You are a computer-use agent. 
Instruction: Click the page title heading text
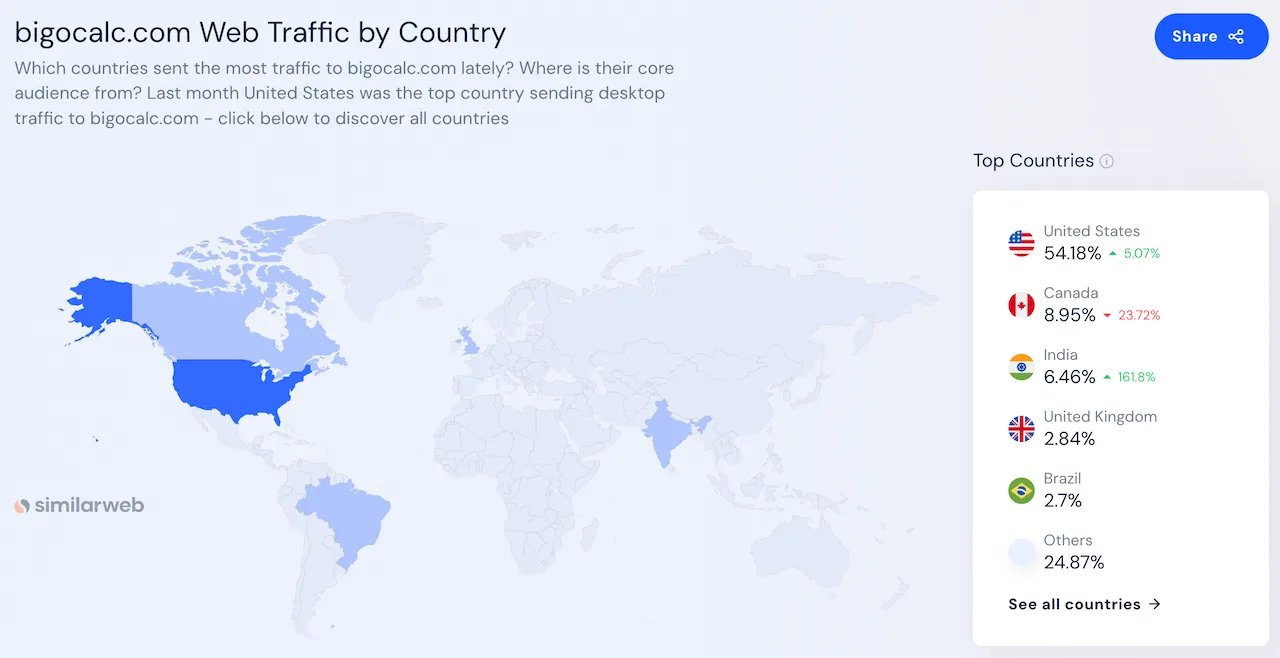(x=260, y=32)
